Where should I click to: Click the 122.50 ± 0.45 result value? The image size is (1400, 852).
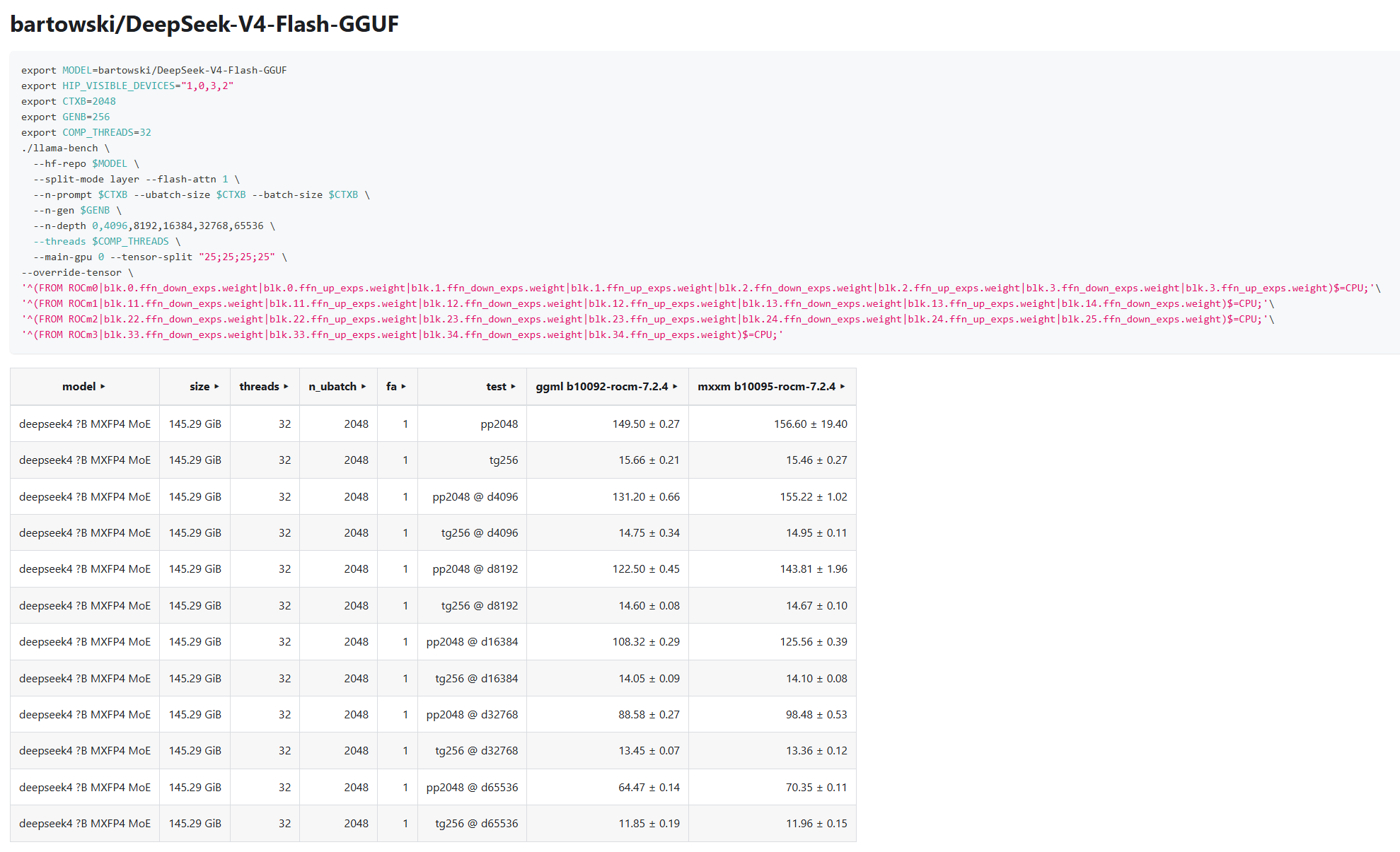[646, 569]
